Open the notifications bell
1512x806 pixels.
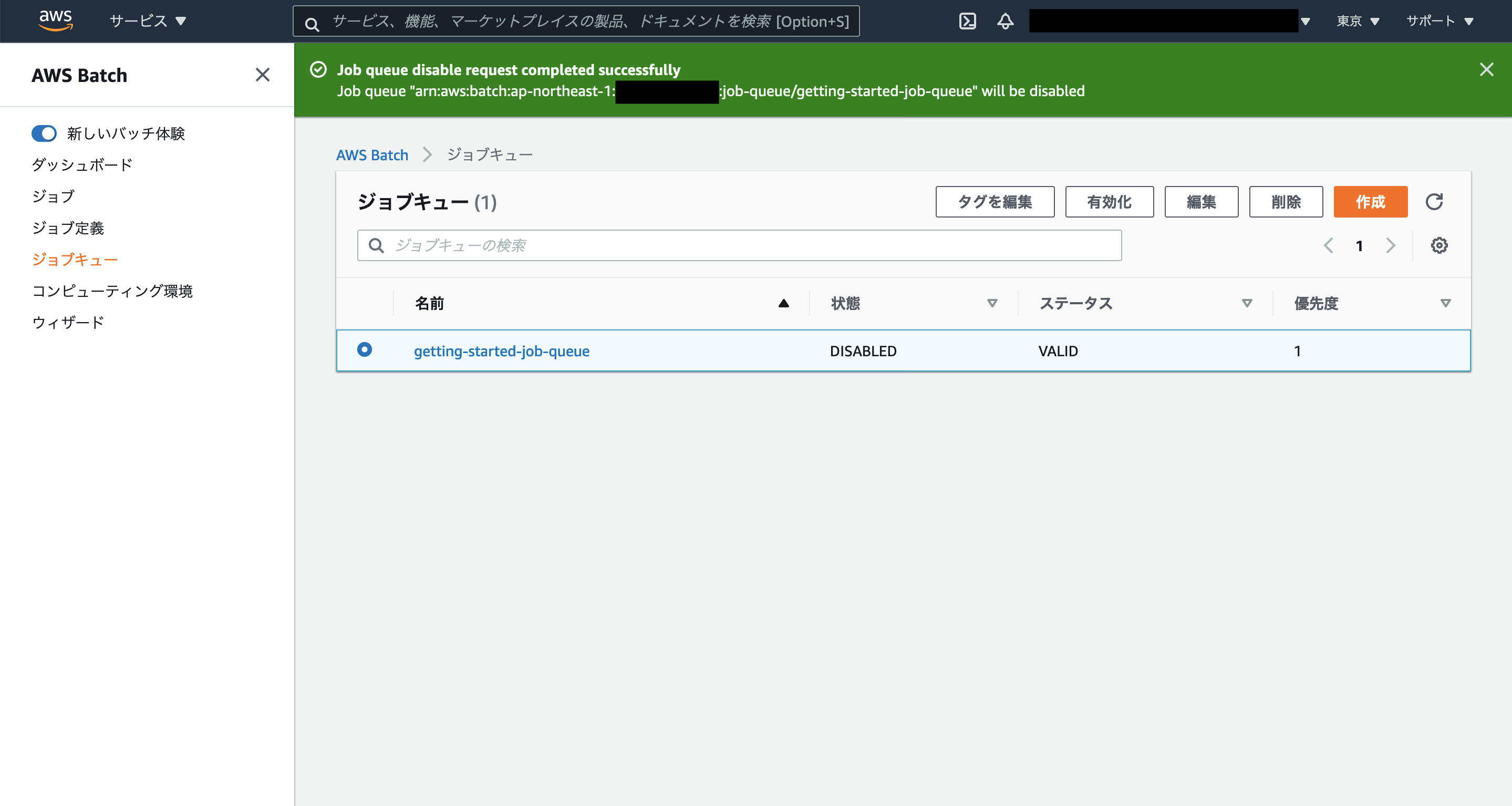click(x=1006, y=21)
